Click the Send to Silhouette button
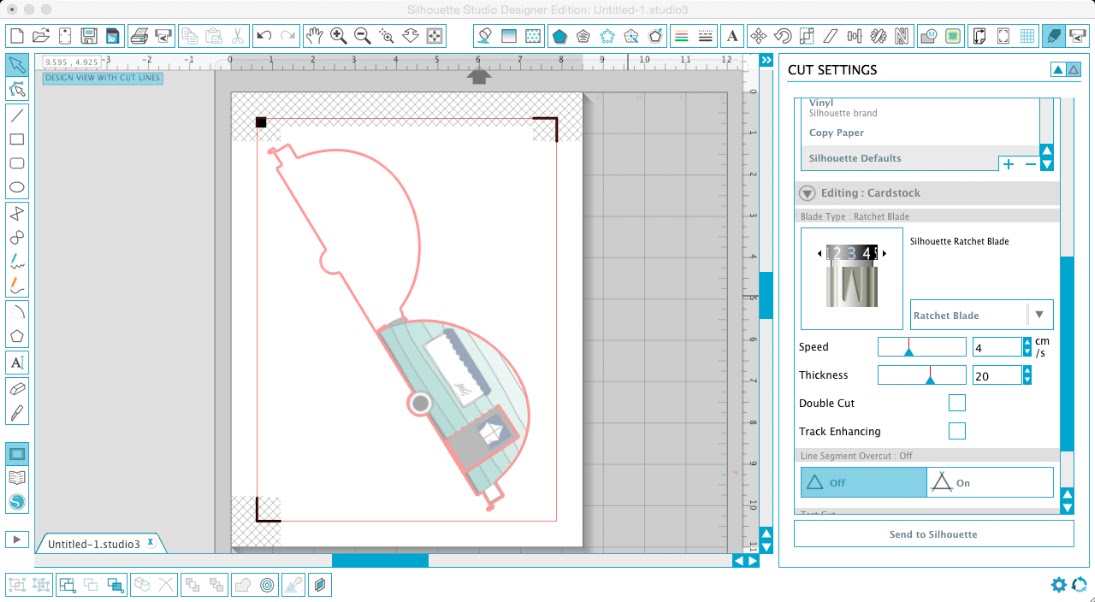Image resolution: width=1095 pixels, height=602 pixels. 932,534
